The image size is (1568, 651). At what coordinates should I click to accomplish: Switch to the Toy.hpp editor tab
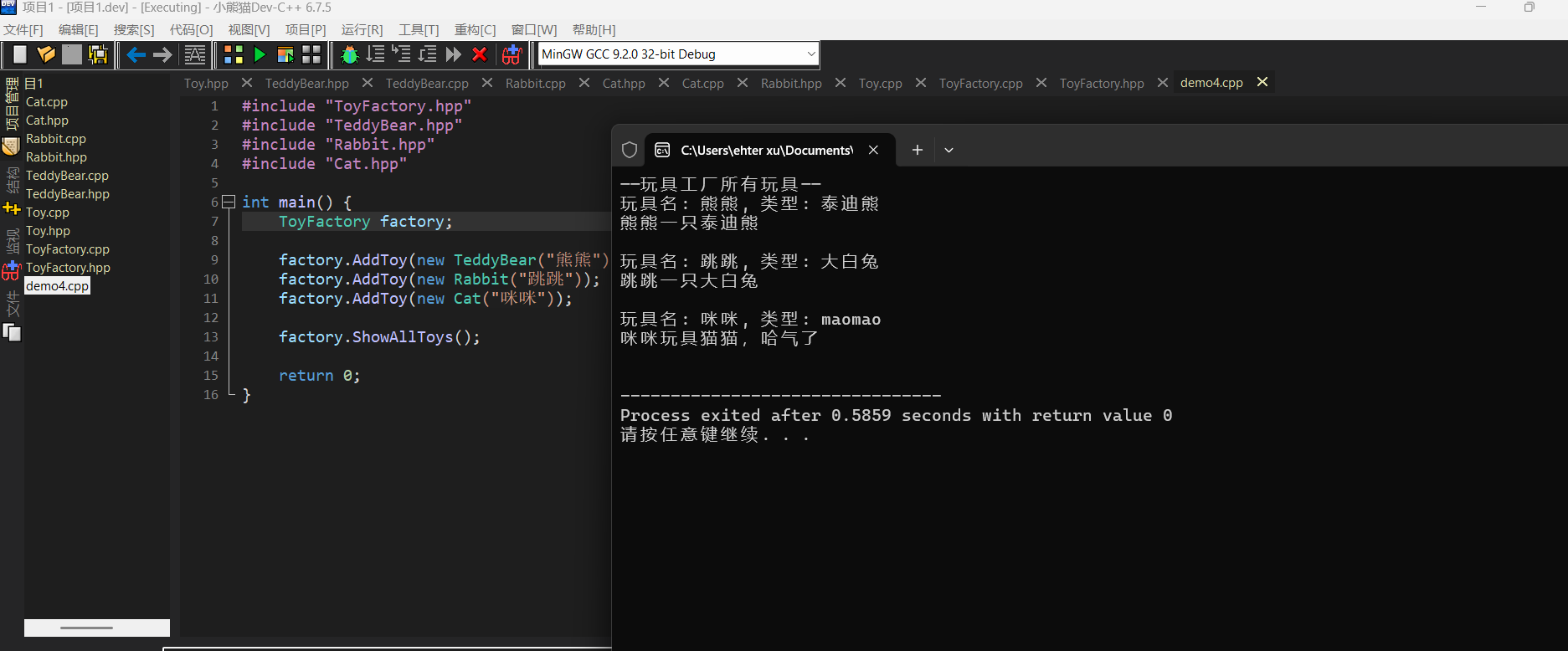[206, 84]
